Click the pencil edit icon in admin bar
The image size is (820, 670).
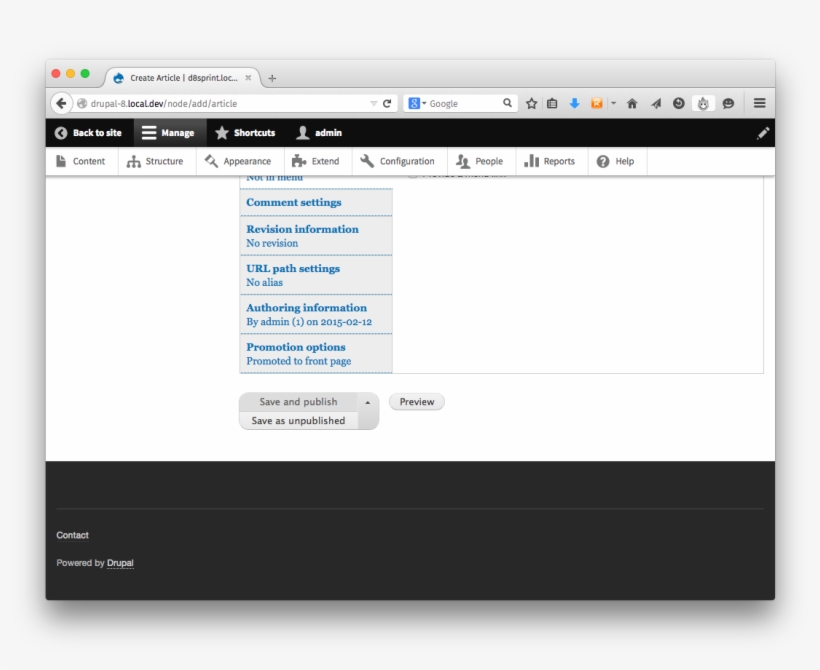(x=763, y=133)
